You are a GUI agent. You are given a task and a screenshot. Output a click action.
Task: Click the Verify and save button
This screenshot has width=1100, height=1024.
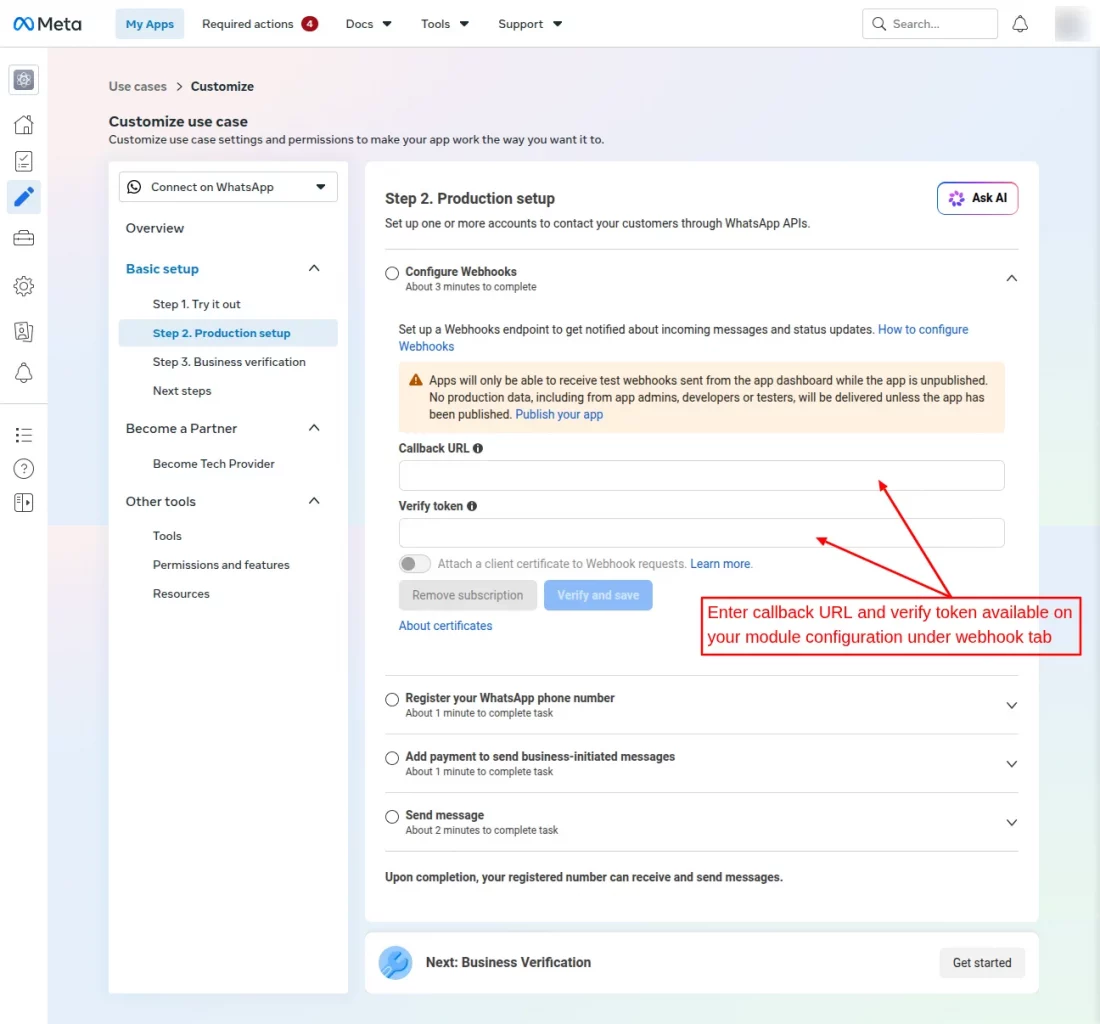[x=598, y=595]
